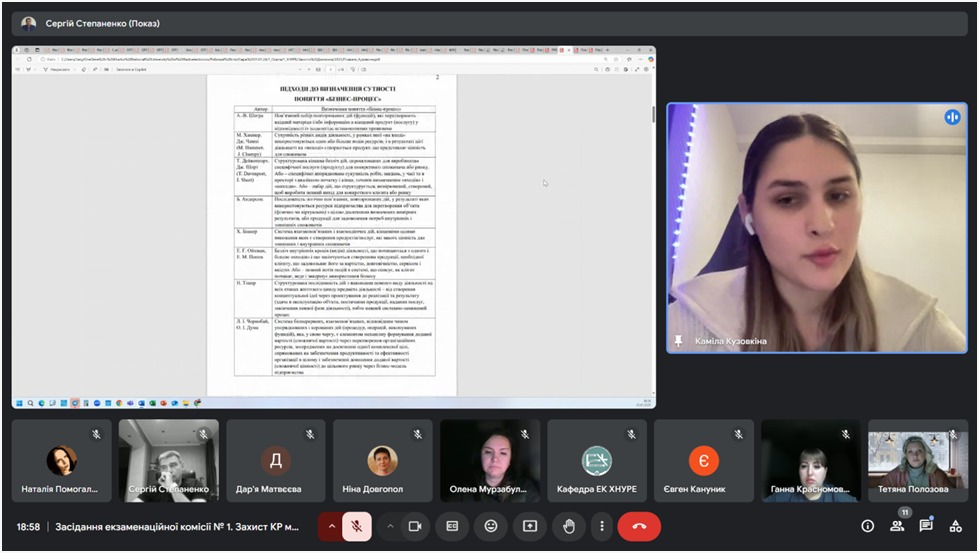Open the activities panel
The width and height of the screenshot is (979, 553).
(x=956, y=526)
